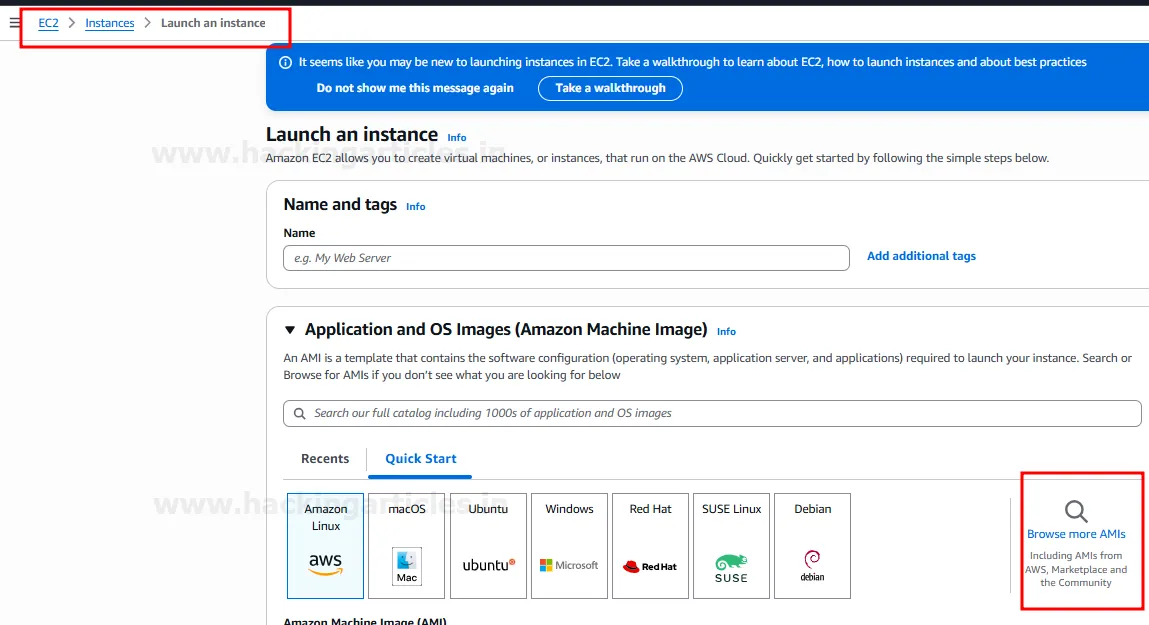This screenshot has height=625, width=1149.
Task: Click the Browse more AMIs magnifier icon
Action: tap(1076, 511)
